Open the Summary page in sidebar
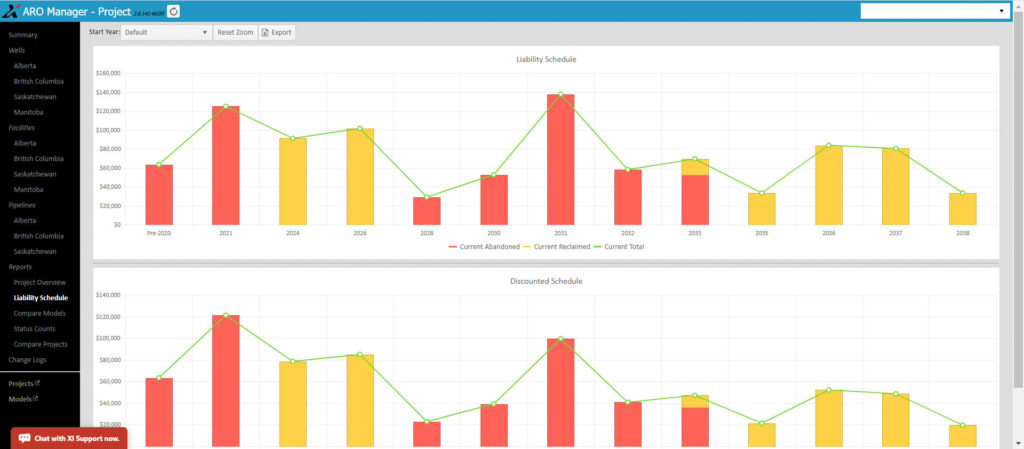Viewport: 1024px width, 449px height. [x=23, y=35]
